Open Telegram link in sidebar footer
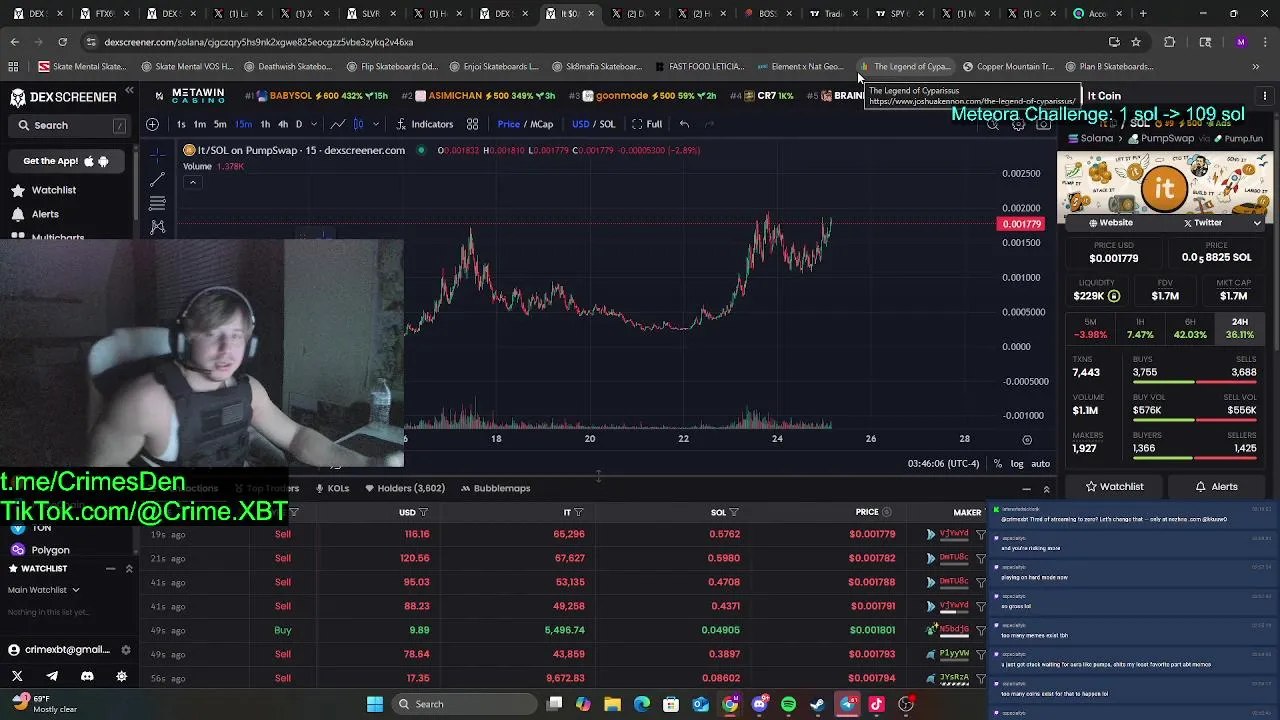Screen dimensions: 1280x720 point(52,677)
